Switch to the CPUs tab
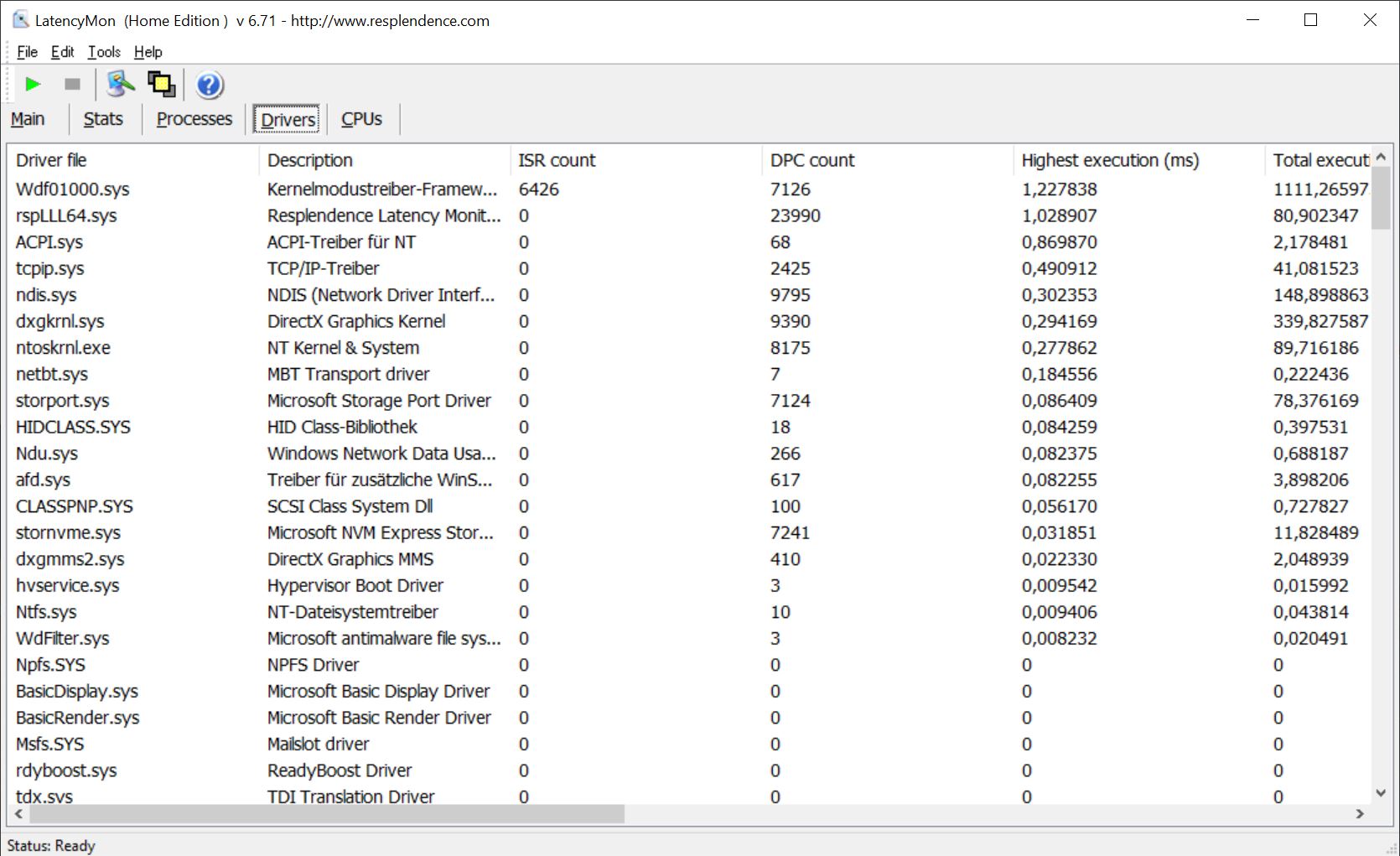The height and width of the screenshot is (856, 1400). (x=361, y=119)
